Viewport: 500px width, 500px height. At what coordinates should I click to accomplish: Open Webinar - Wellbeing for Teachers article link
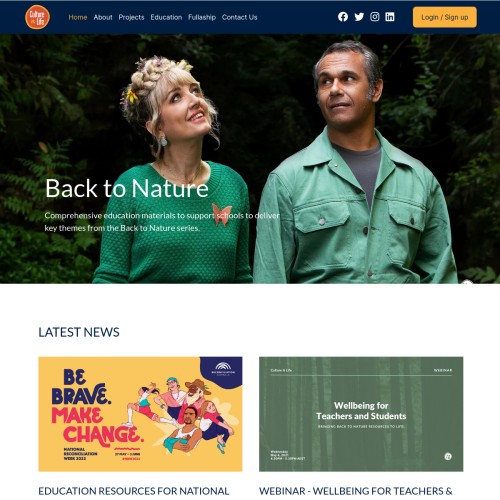tap(356, 491)
